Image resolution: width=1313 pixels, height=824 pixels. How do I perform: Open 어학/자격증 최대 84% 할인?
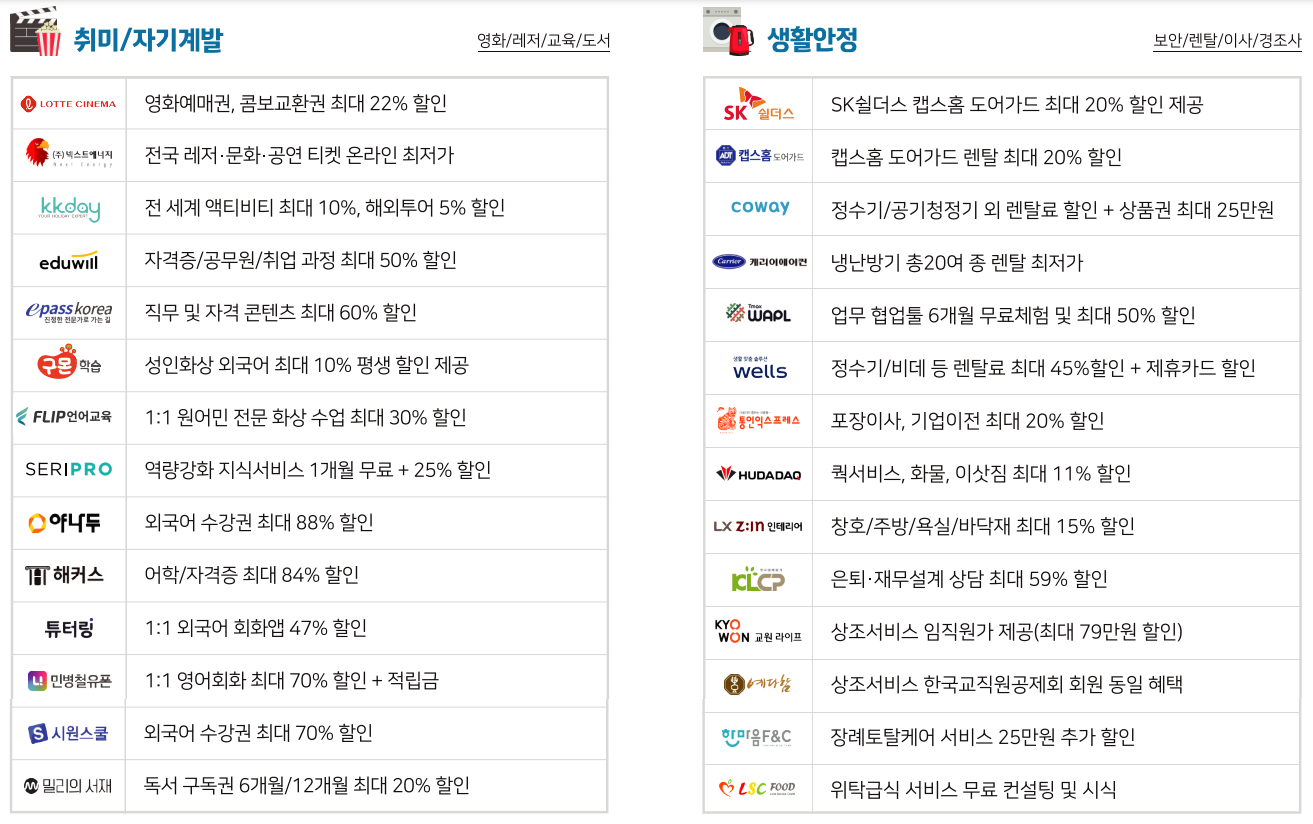pyautogui.click(x=252, y=575)
